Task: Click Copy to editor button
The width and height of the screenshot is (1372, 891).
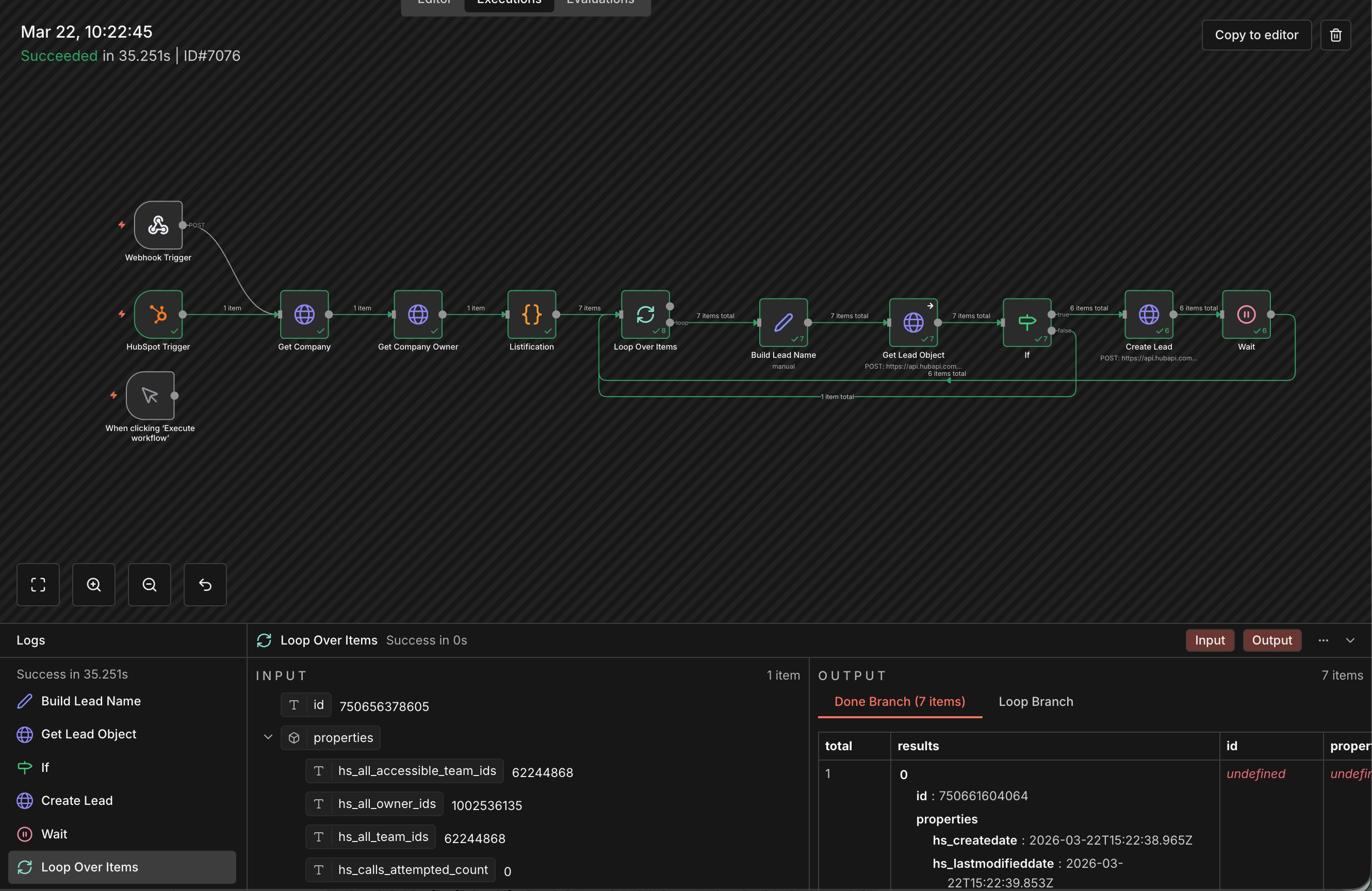Action: 1256,35
